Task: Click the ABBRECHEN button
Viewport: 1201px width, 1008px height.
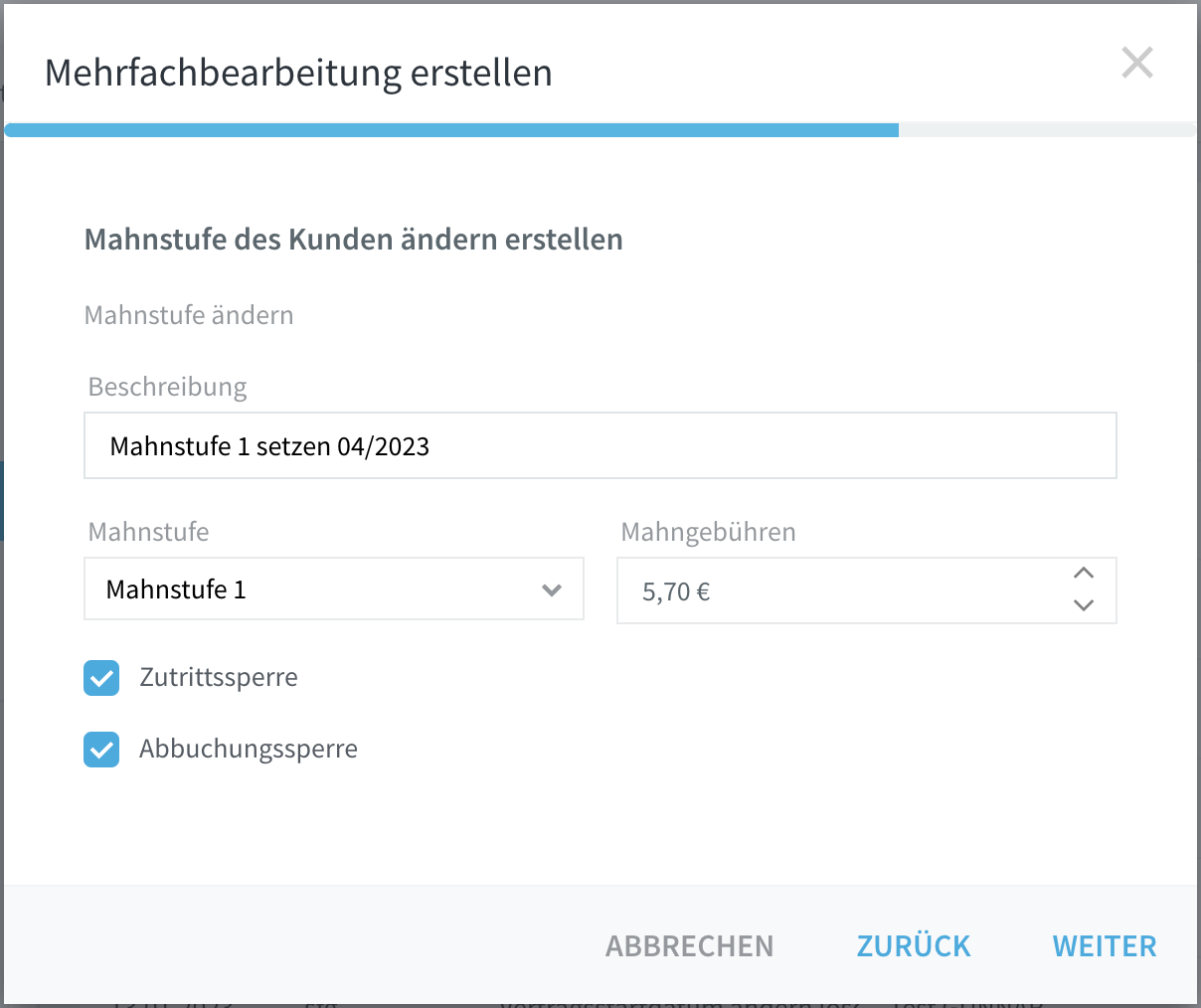Action: (x=689, y=945)
